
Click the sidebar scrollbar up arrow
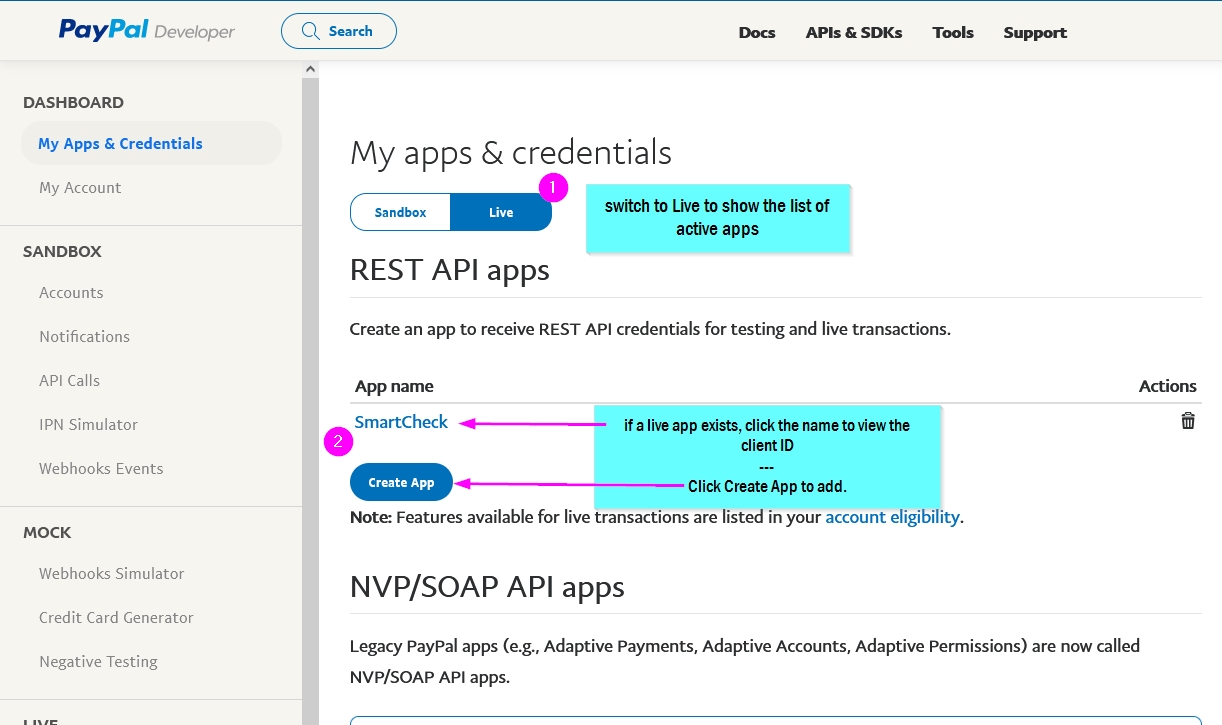tap(310, 69)
